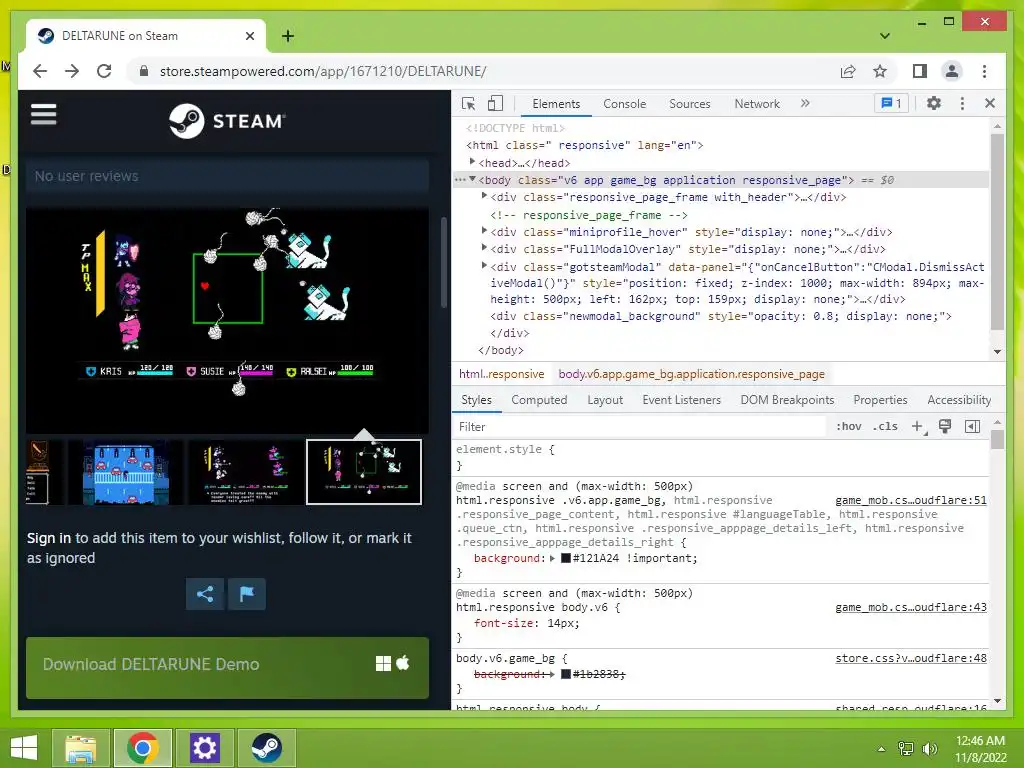Open the DOM Breakpoints tab
1024x768 pixels.
point(787,400)
